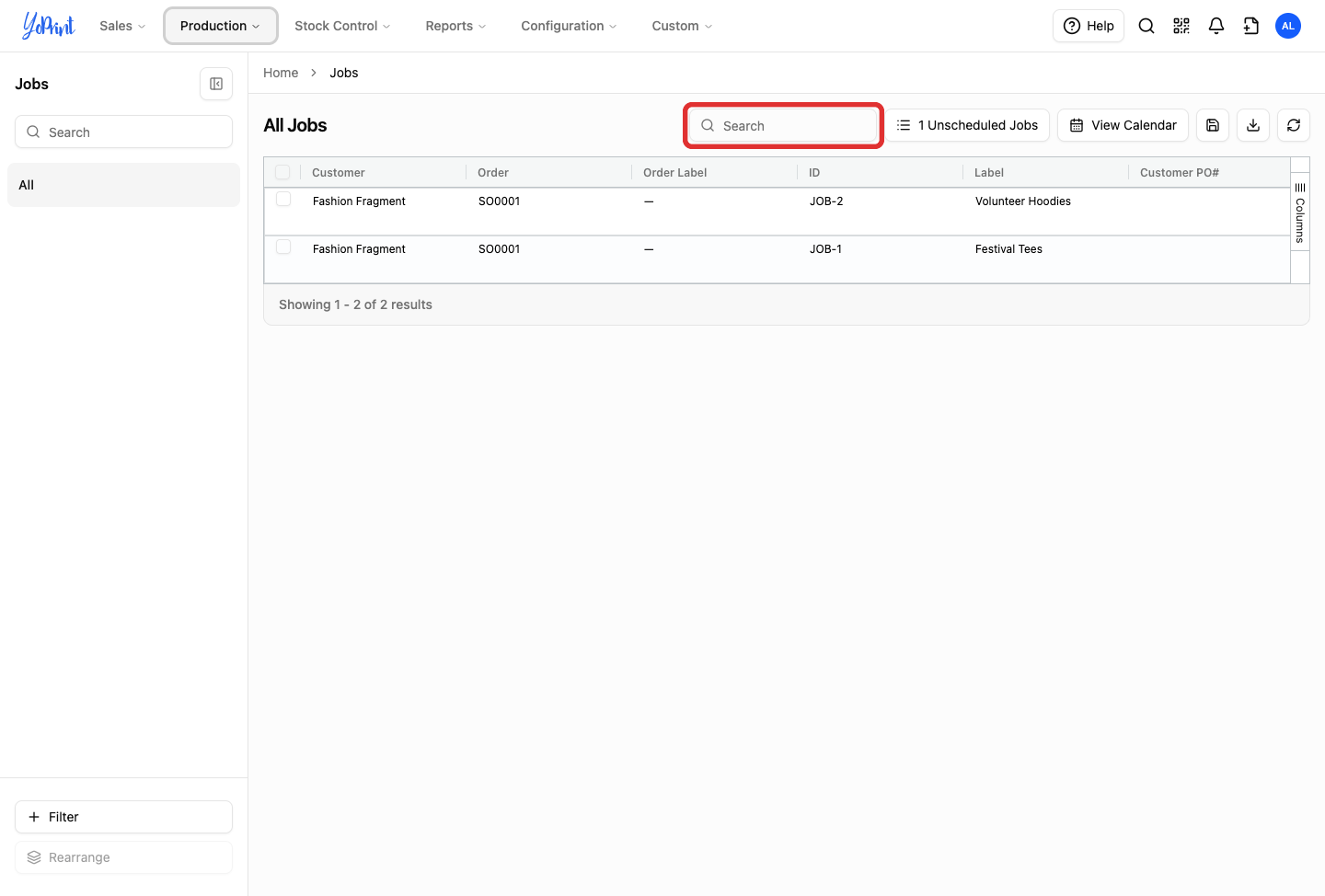Image resolution: width=1325 pixels, height=896 pixels.
Task: Add a Filter in the sidebar
Action: coord(123,817)
